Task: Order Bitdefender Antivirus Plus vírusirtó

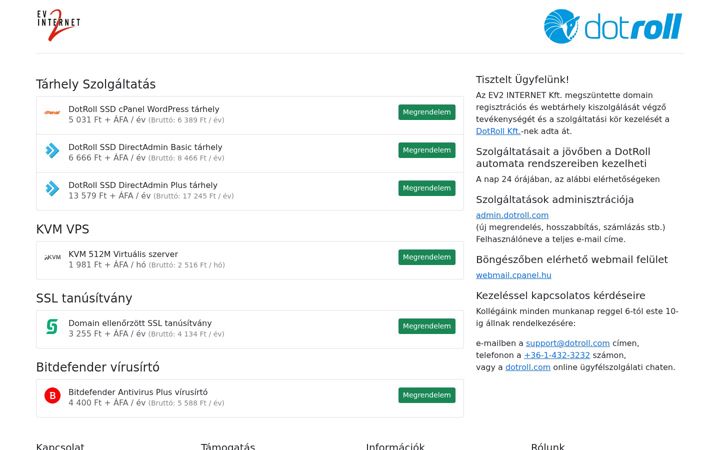Action: coord(427,395)
